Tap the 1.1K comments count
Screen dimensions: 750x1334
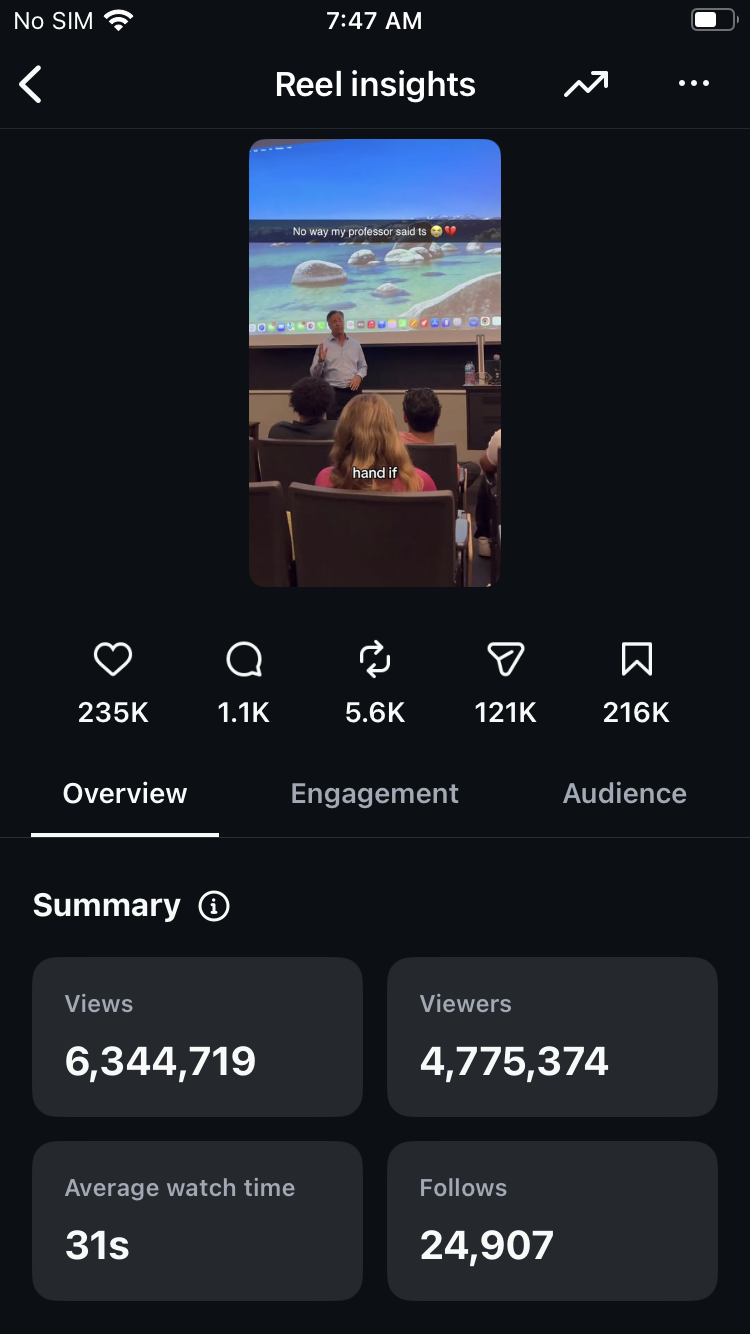point(244,713)
